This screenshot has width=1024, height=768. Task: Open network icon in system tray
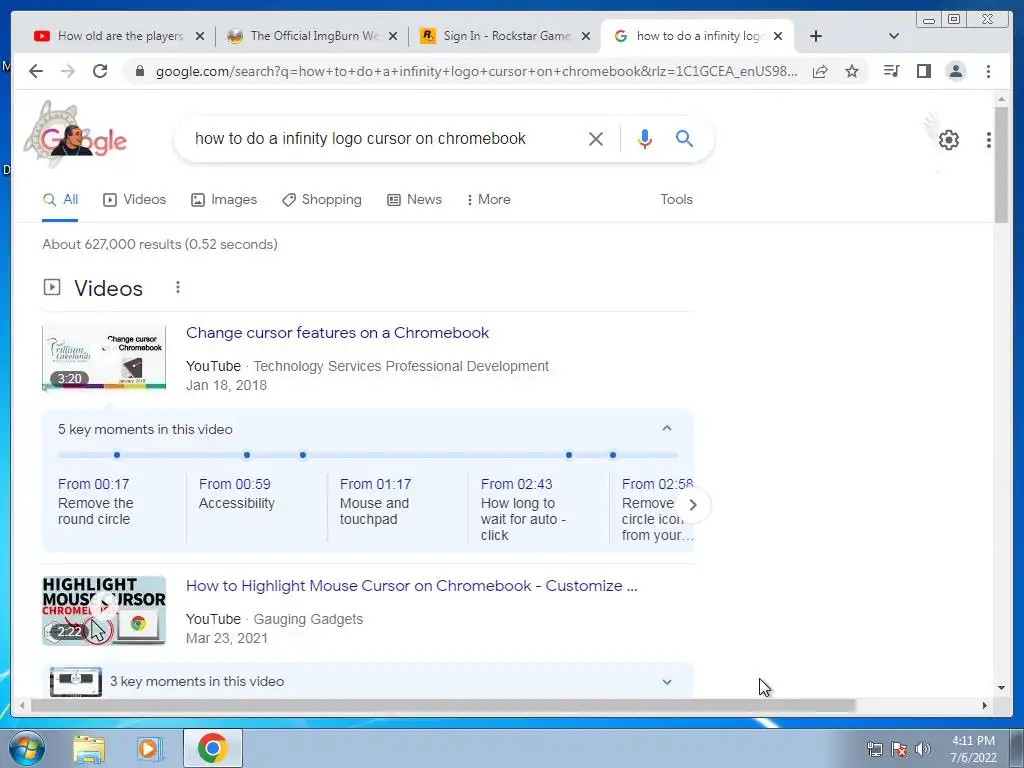(874, 749)
